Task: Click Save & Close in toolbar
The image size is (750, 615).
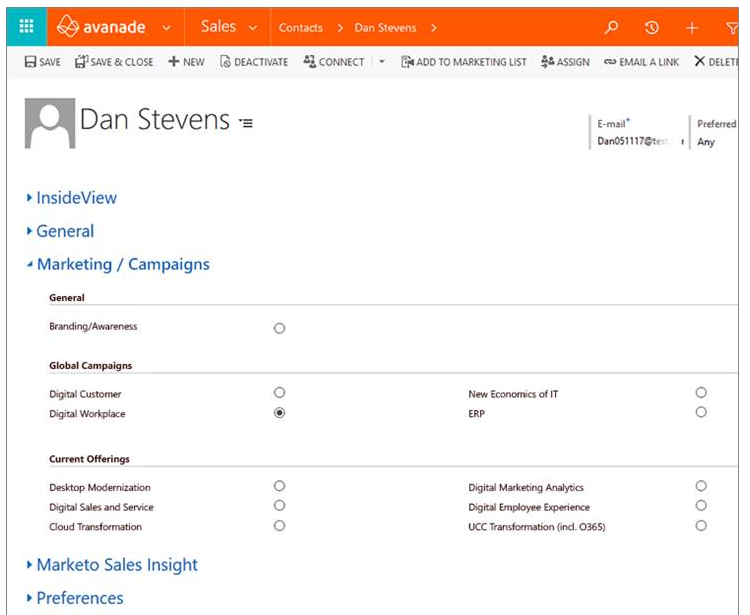Action: (114, 62)
